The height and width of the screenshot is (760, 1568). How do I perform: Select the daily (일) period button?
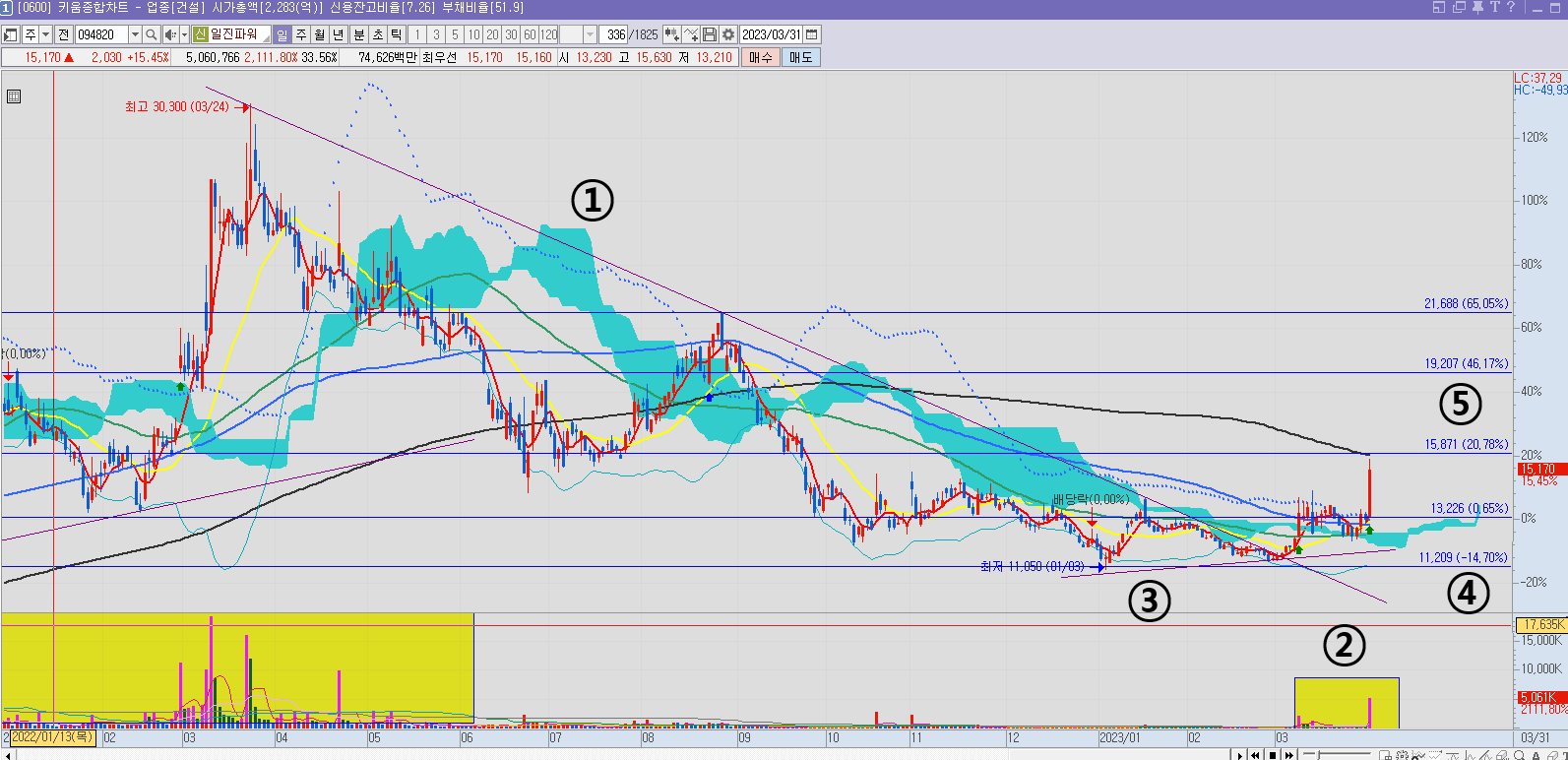282,34
